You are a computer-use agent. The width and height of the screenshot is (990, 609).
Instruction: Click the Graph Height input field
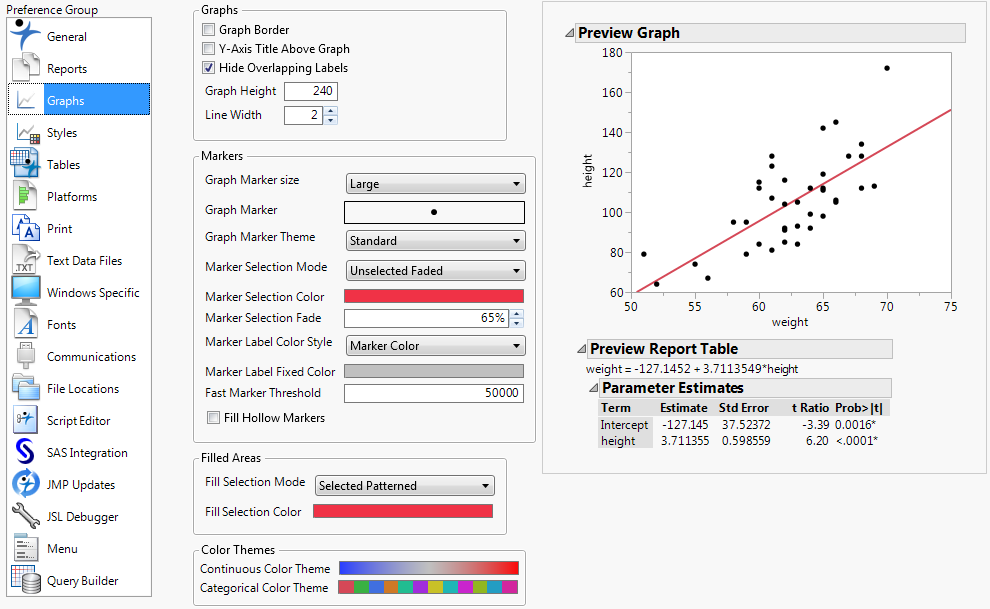coord(311,91)
